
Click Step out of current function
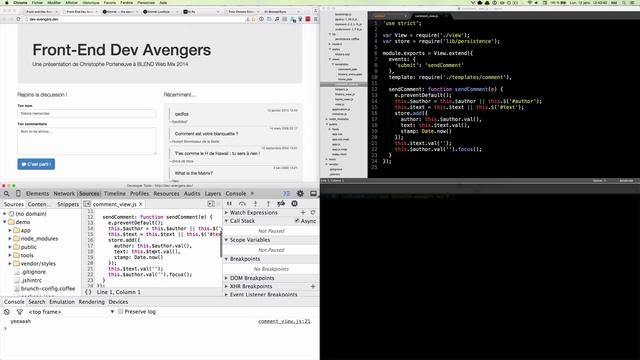click(x=268, y=204)
